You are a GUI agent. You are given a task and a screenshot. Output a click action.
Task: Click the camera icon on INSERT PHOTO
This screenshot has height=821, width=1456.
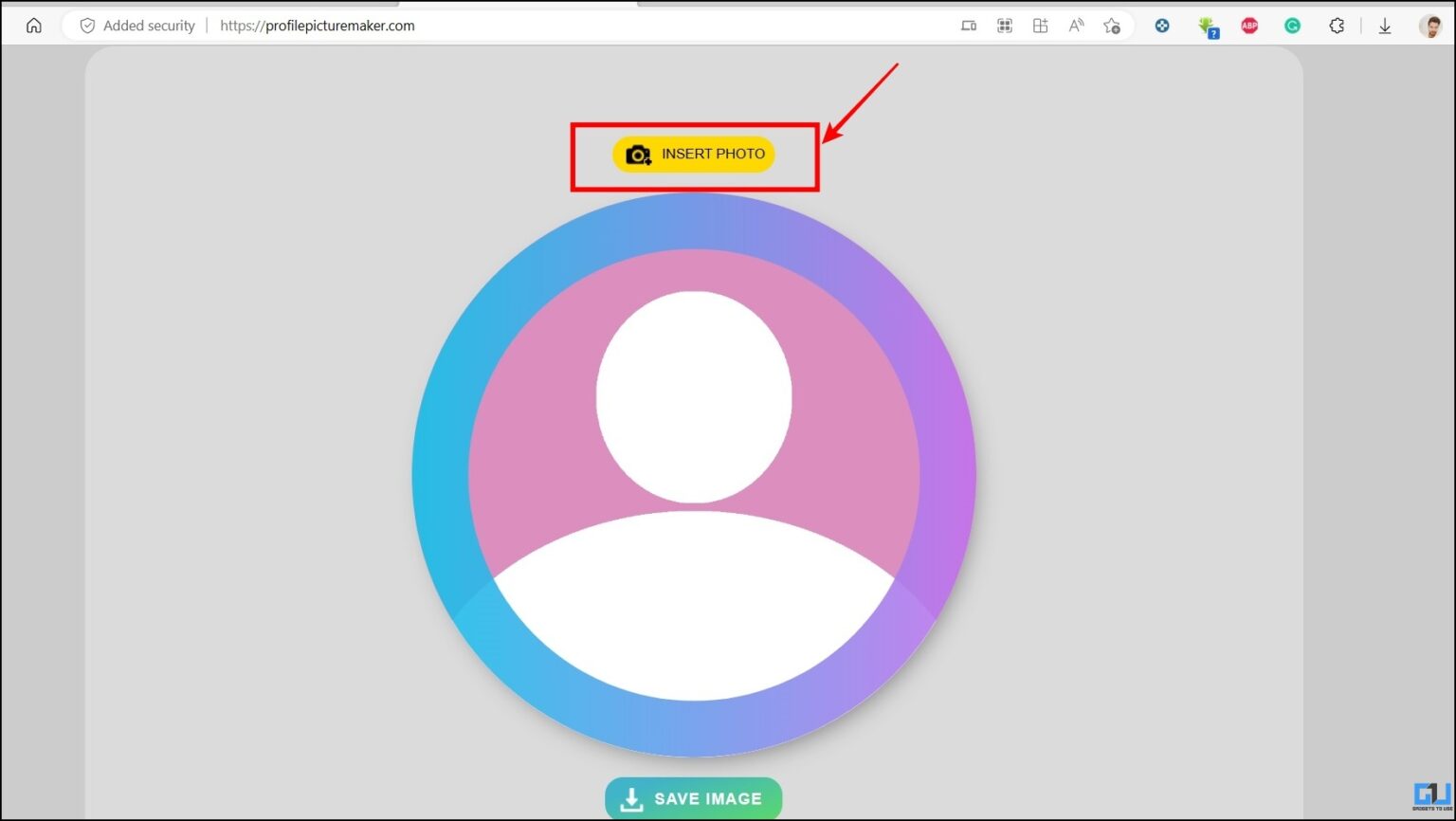tap(638, 155)
